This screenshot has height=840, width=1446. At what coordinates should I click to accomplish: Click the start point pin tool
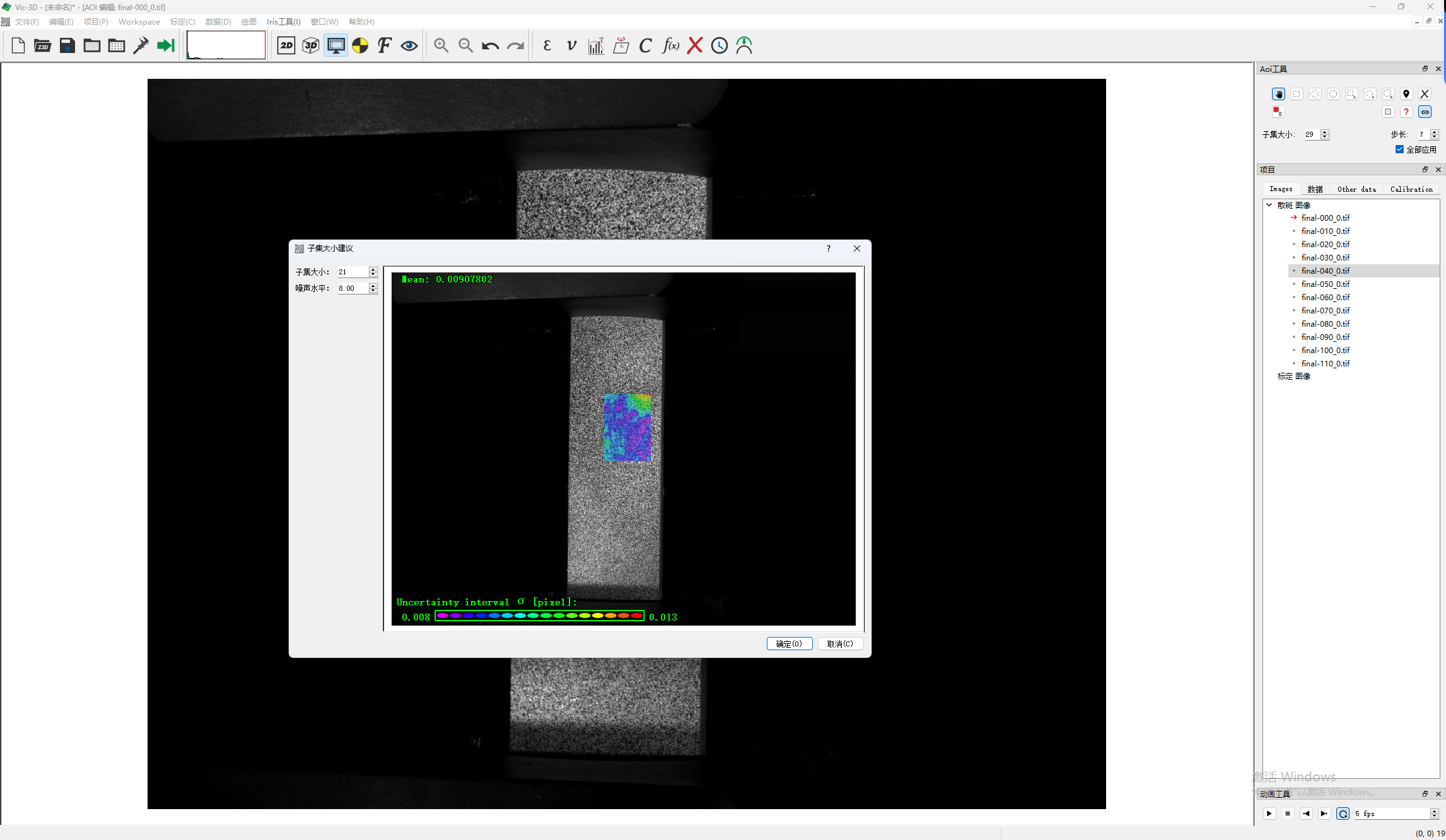coord(1406,94)
